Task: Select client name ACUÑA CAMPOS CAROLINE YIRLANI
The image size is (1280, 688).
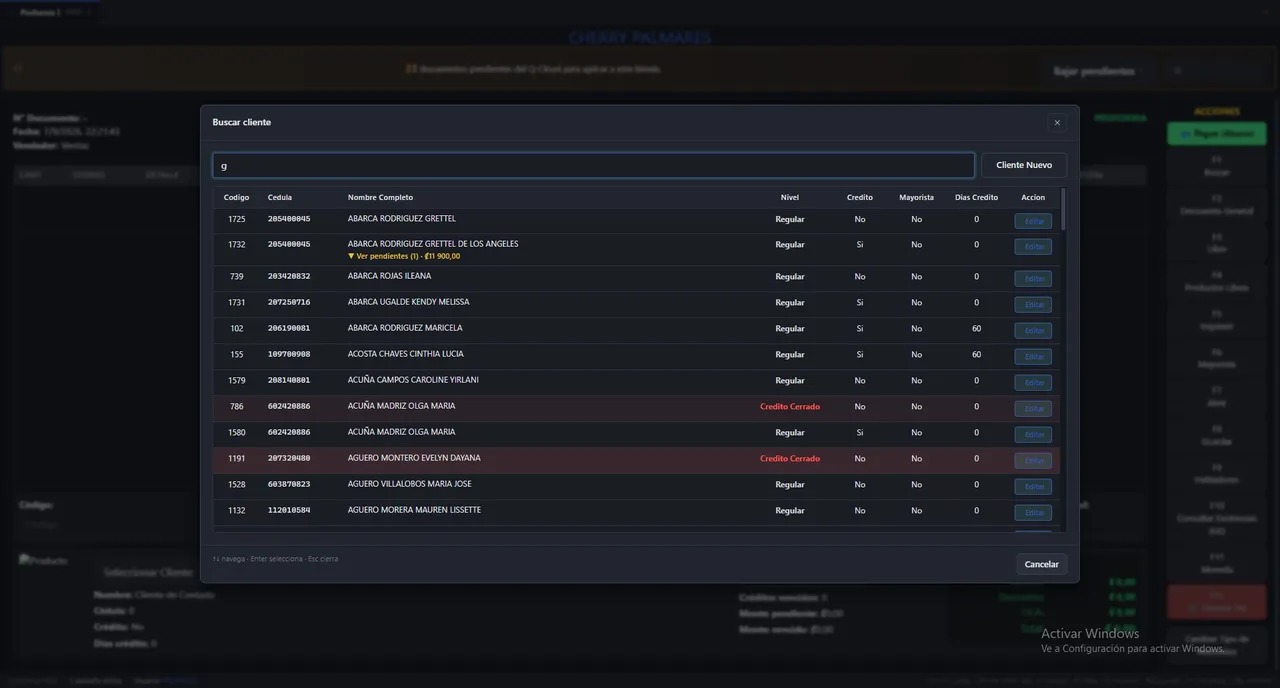Action: click(413, 380)
